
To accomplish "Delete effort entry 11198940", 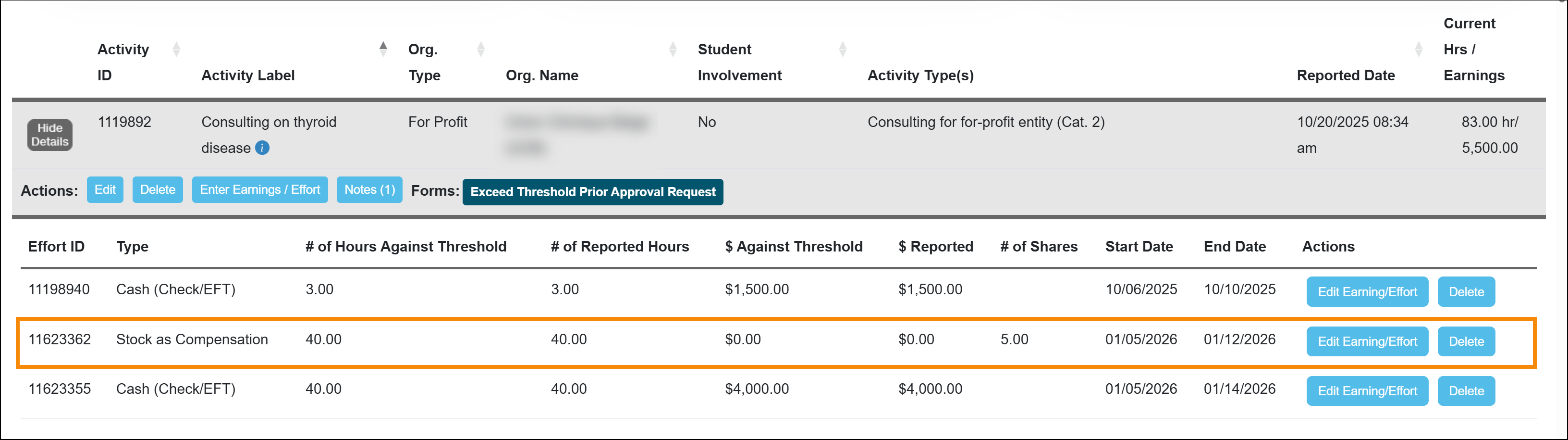I will pos(1466,292).
